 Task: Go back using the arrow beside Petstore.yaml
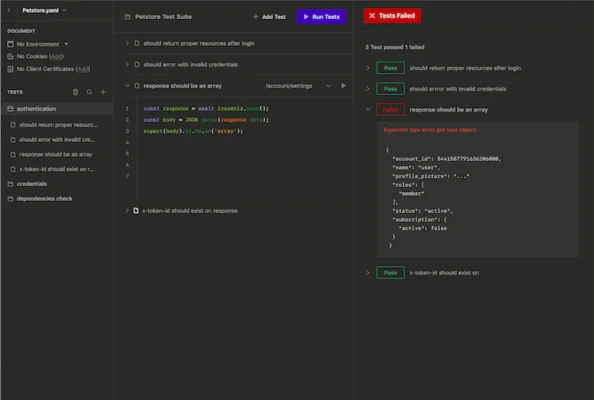(x=9, y=10)
